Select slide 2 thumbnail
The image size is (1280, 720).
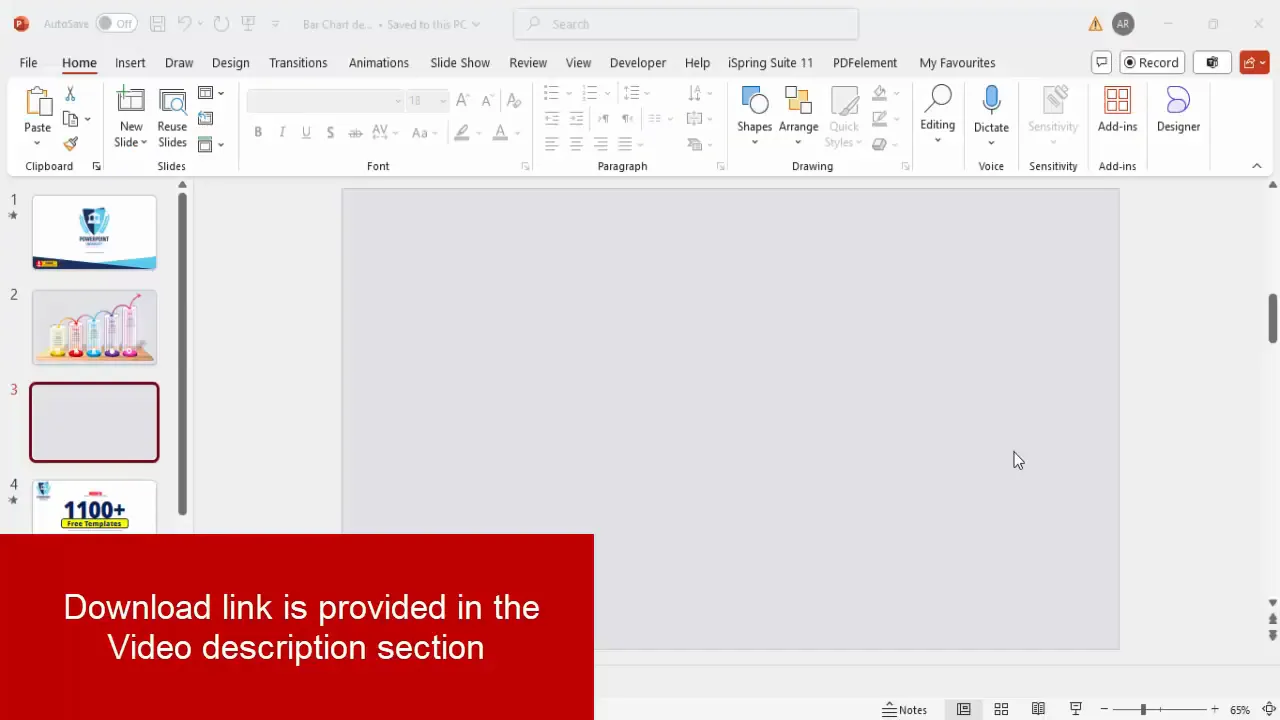coord(94,327)
